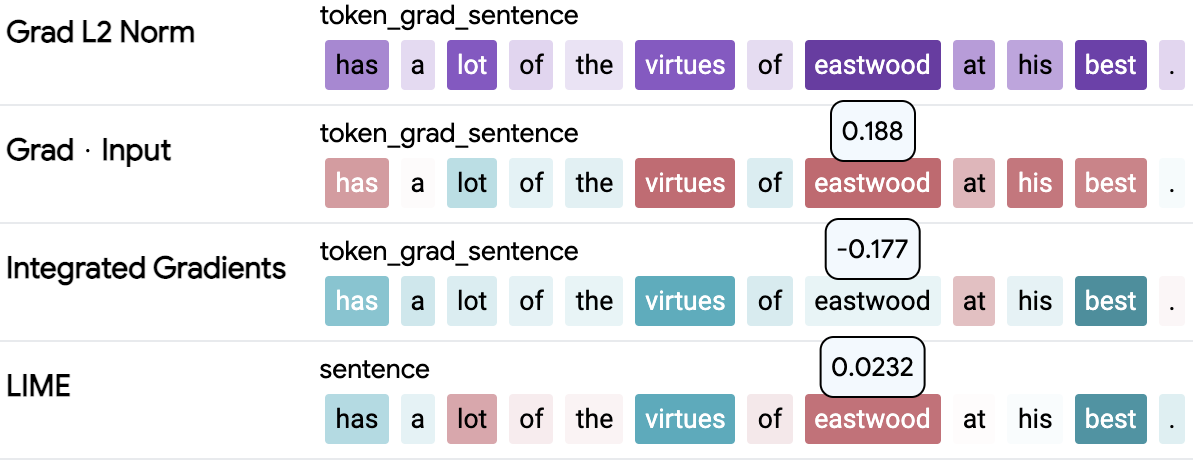Select 'has' token in Grad L2 Norm row
1193x460 pixels.
pos(357,65)
